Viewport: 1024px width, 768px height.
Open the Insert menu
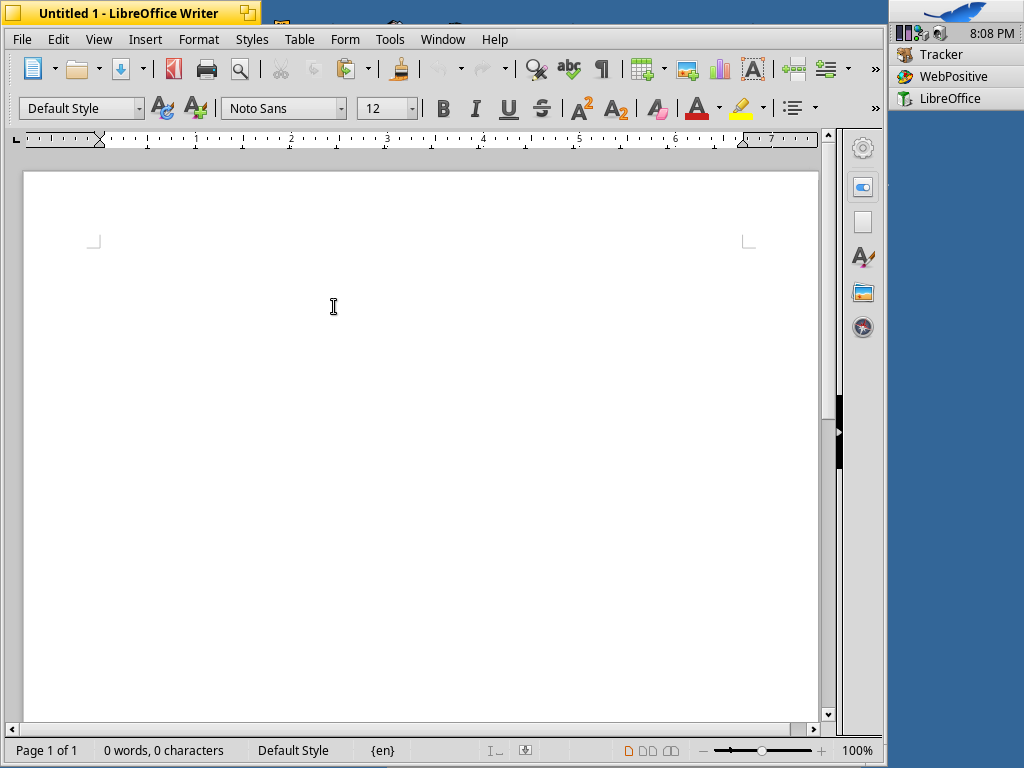coord(145,39)
